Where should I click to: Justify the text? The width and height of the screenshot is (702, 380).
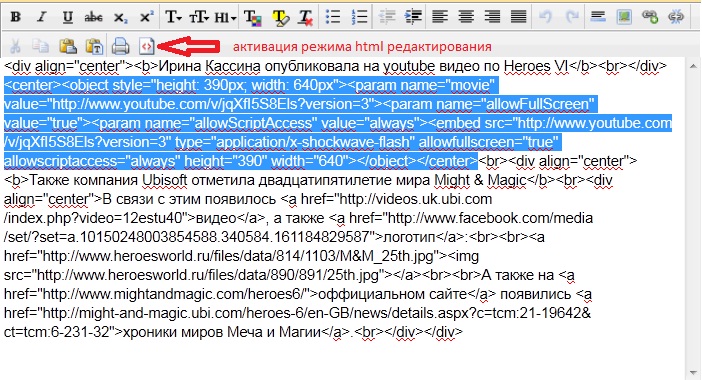click(518, 17)
